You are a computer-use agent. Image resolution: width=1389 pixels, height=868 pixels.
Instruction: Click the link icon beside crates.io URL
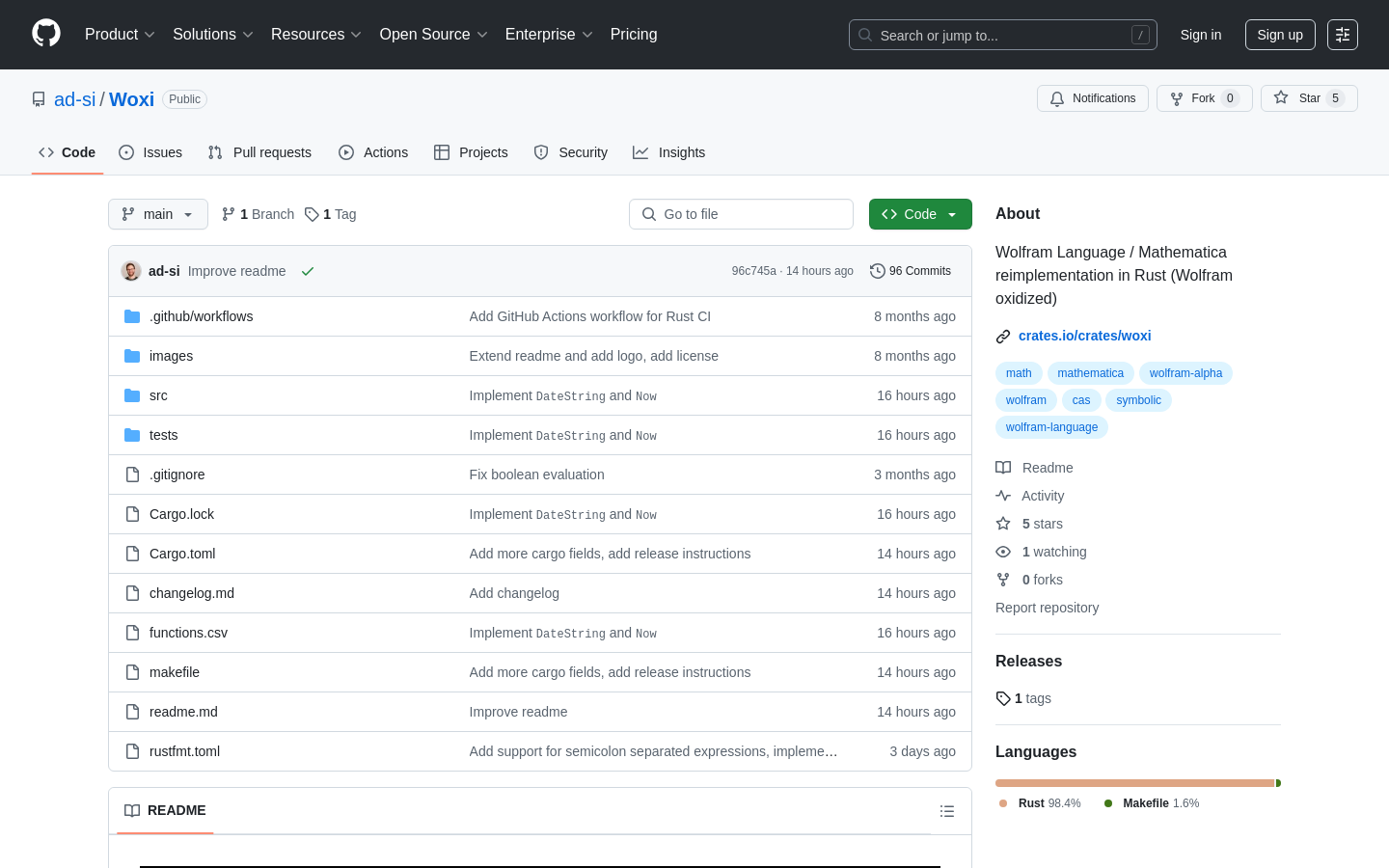[x=1003, y=337]
